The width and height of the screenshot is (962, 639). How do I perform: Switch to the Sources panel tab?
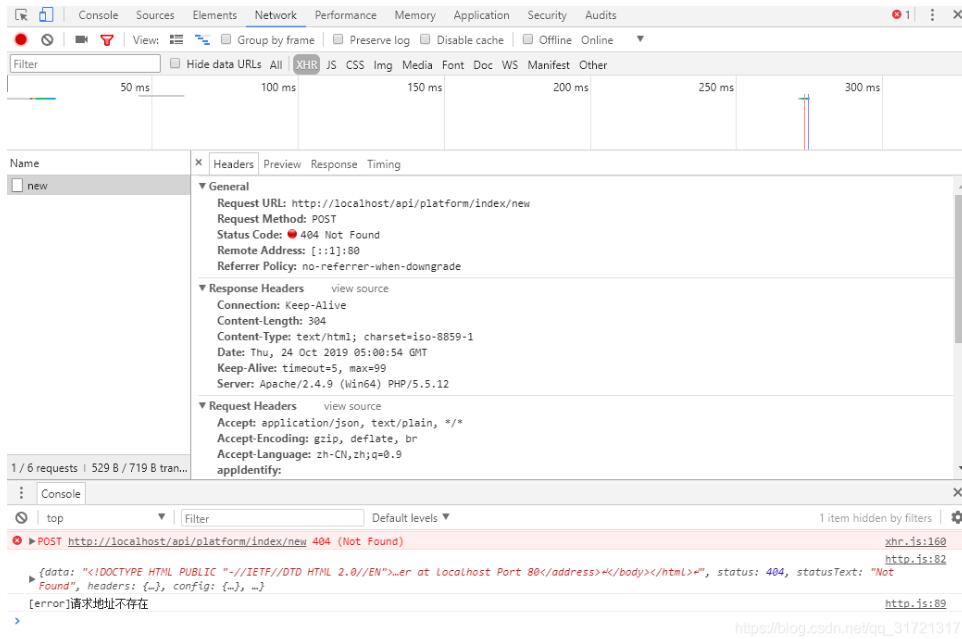click(x=155, y=15)
